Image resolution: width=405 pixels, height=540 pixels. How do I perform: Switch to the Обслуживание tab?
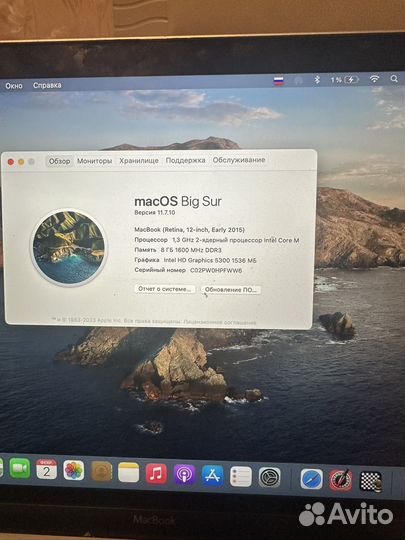tap(239, 160)
